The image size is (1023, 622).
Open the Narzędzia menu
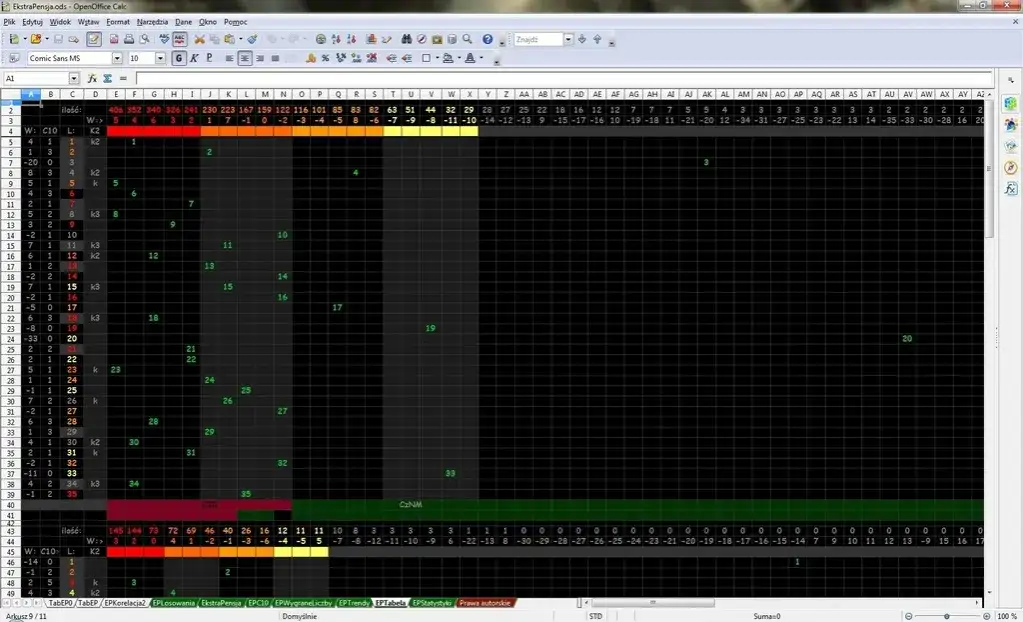pyautogui.click(x=152, y=21)
